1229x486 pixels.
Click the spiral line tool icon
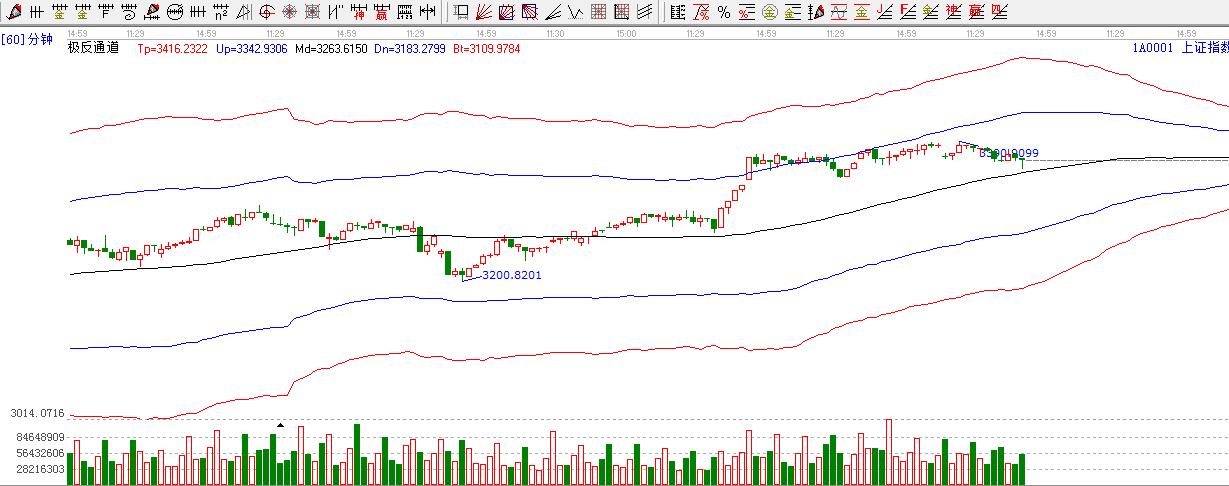click(x=129, y=11)
